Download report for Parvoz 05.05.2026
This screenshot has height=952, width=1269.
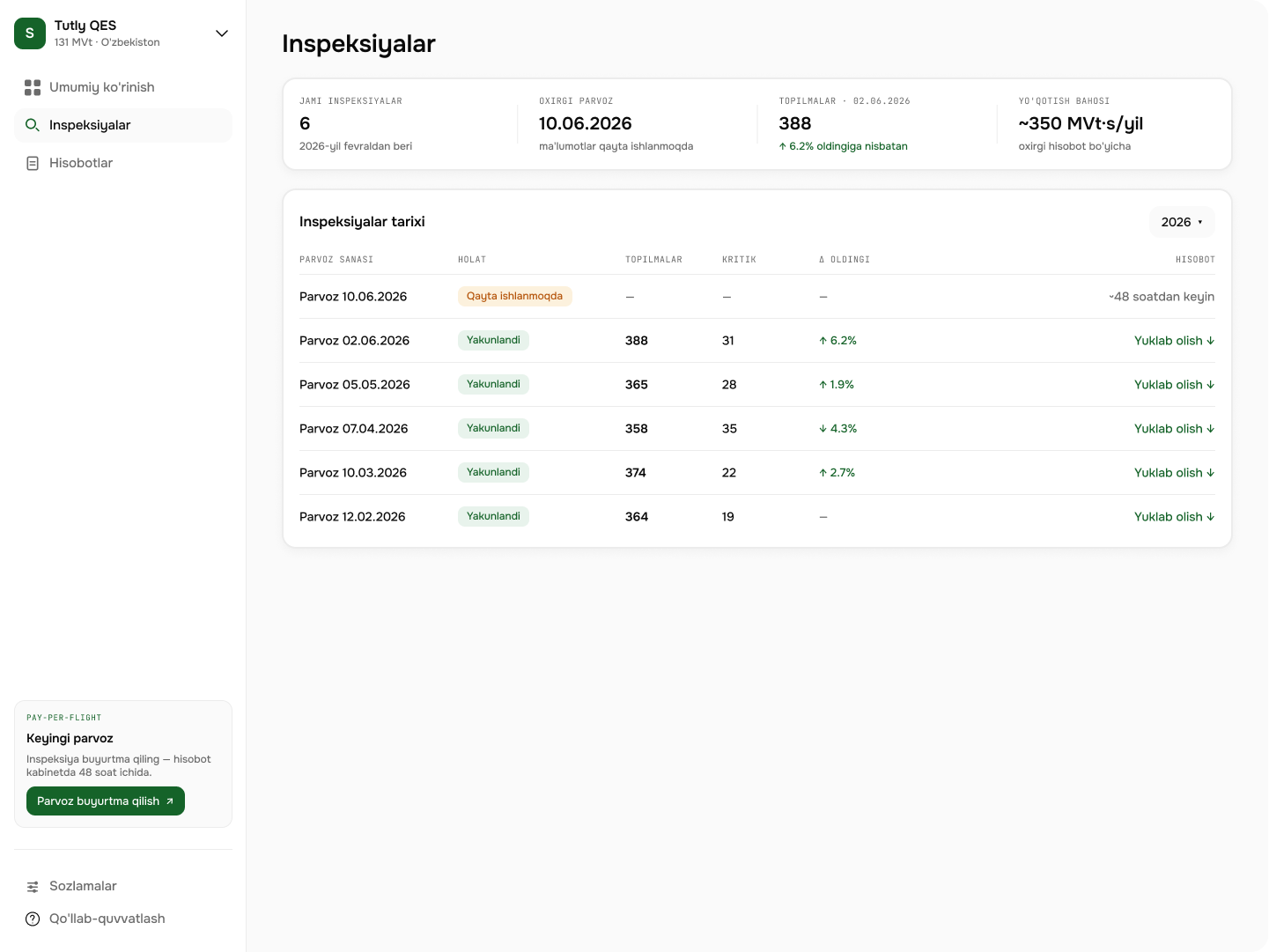coord(1174,385)
